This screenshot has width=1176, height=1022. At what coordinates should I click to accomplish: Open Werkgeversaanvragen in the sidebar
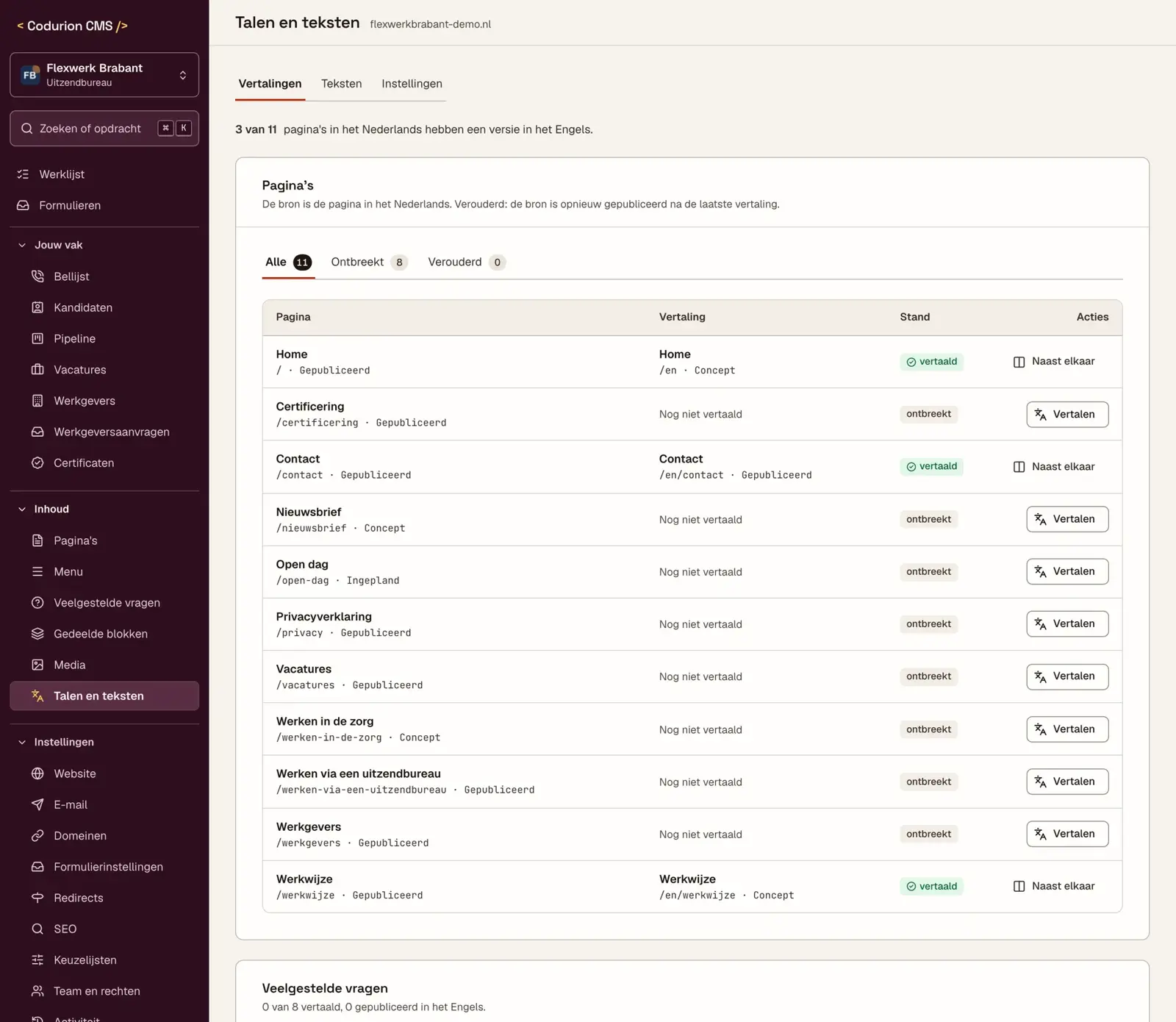coord(104,432)
